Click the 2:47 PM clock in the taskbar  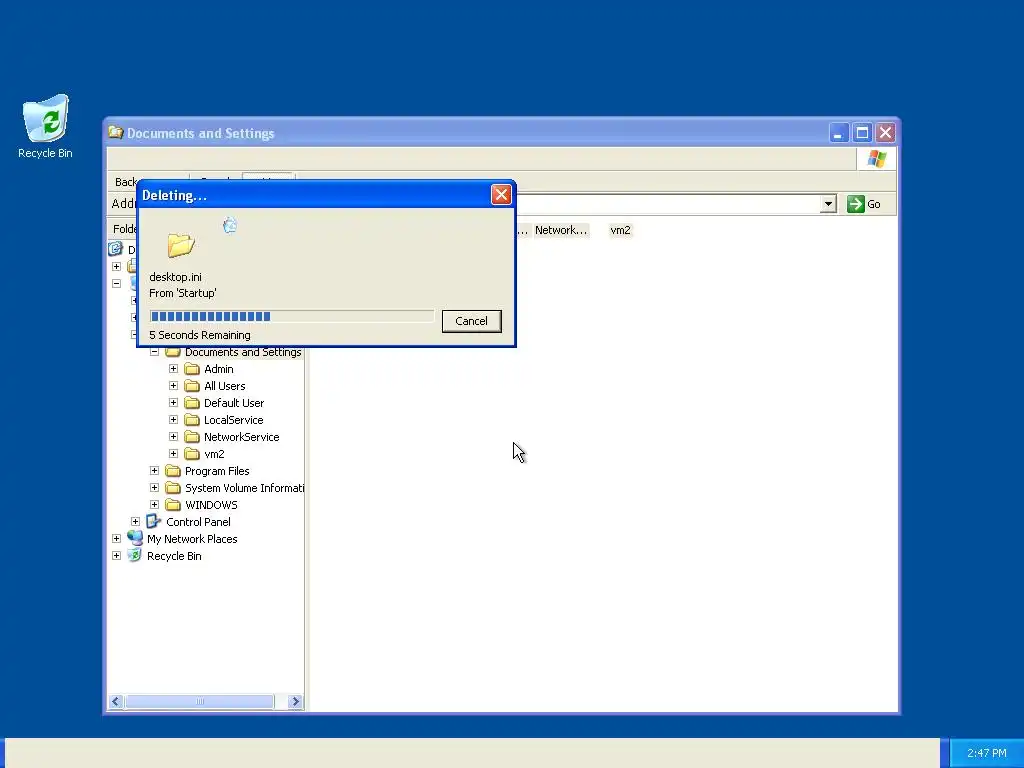[987, 753]
